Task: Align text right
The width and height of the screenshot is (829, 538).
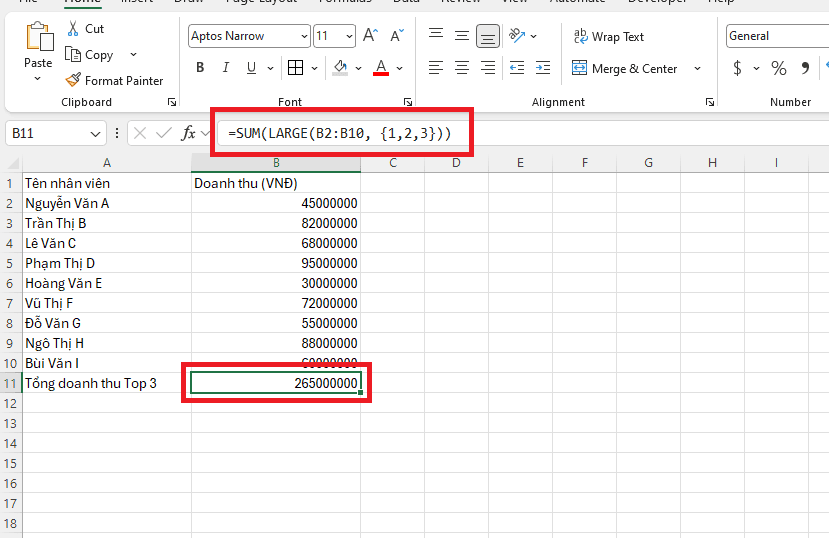Action: pyautogui.click(x=488, y=68)
